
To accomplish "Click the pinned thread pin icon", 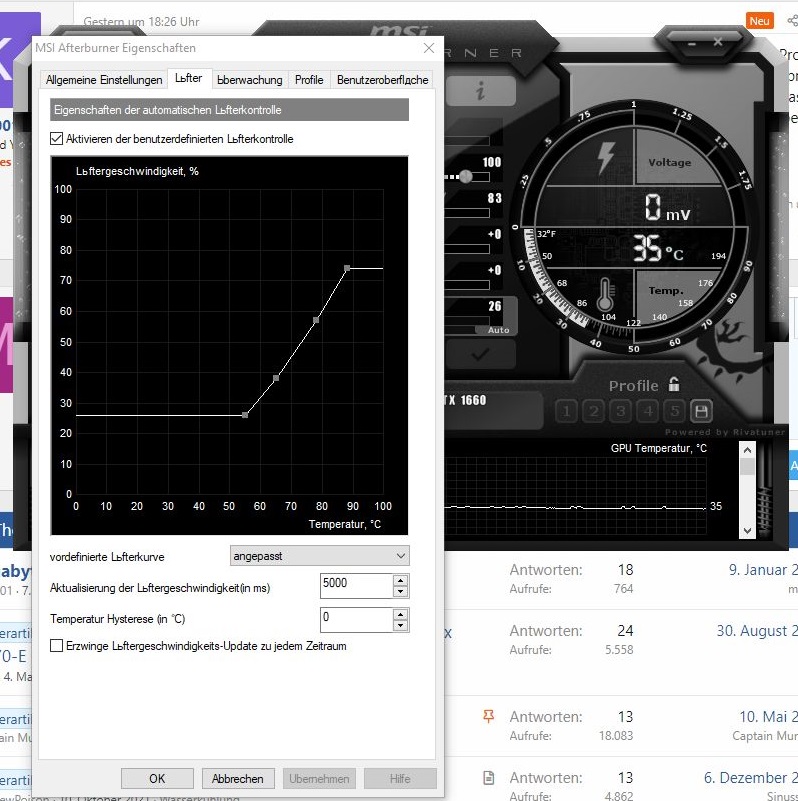I will coord(488,716).
